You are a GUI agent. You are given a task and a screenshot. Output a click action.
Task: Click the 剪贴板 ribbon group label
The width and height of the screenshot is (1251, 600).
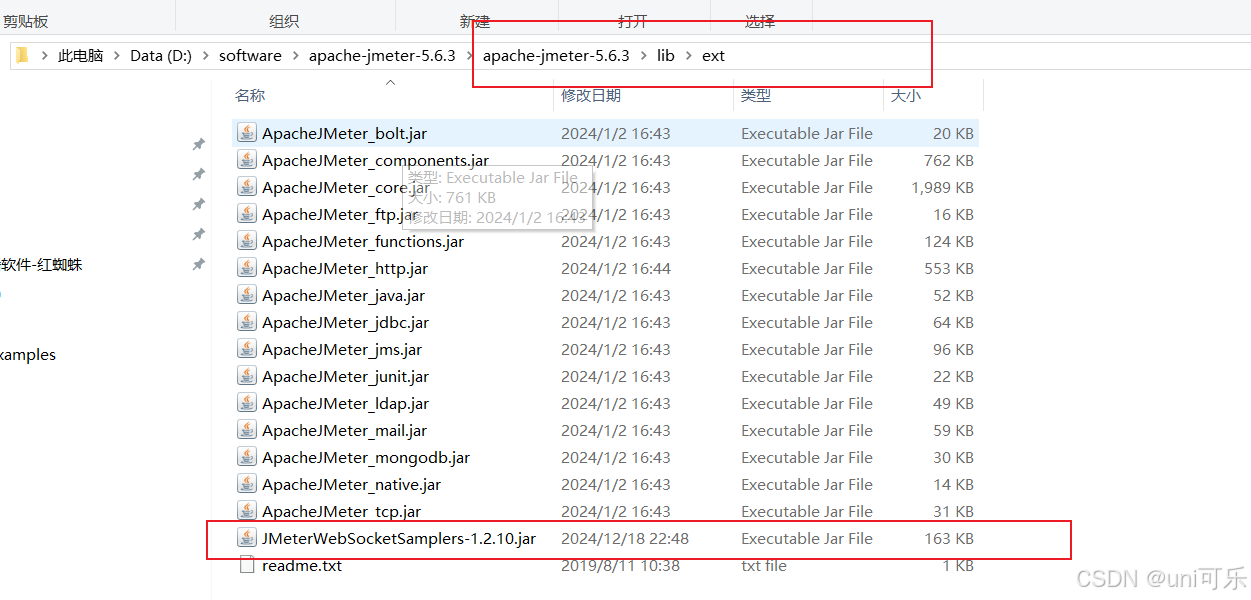(x=25, y=21)
